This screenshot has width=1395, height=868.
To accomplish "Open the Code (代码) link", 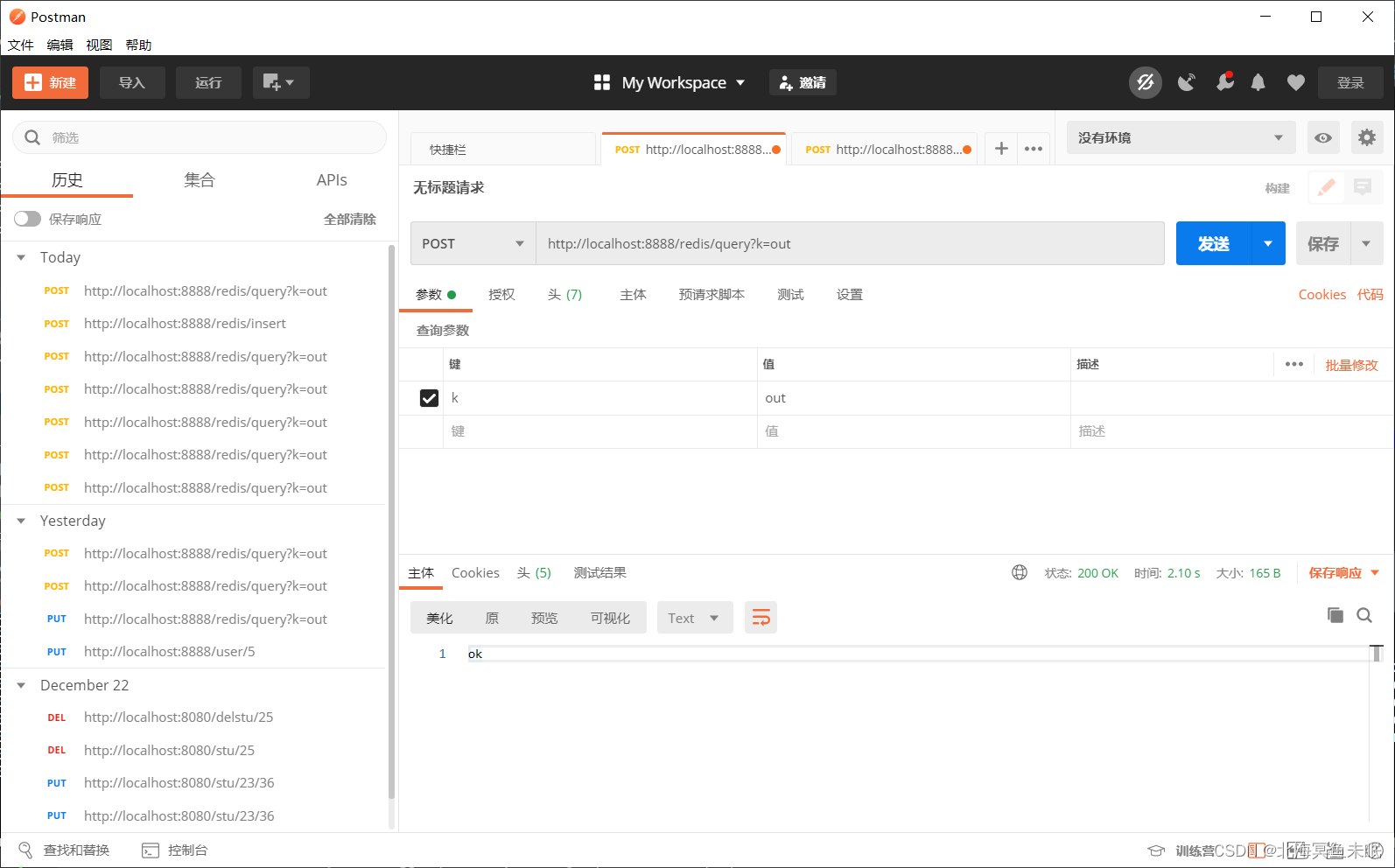I will tap(1370, 295).
